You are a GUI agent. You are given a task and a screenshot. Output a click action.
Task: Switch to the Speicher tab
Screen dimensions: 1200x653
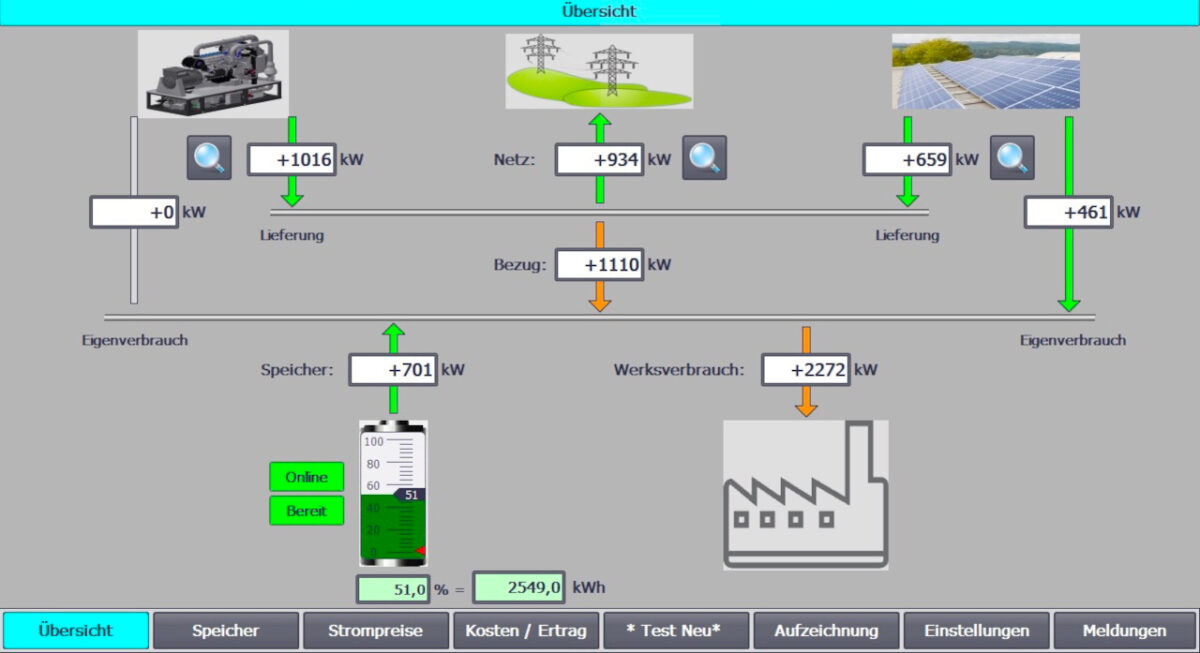pos(225,631)
